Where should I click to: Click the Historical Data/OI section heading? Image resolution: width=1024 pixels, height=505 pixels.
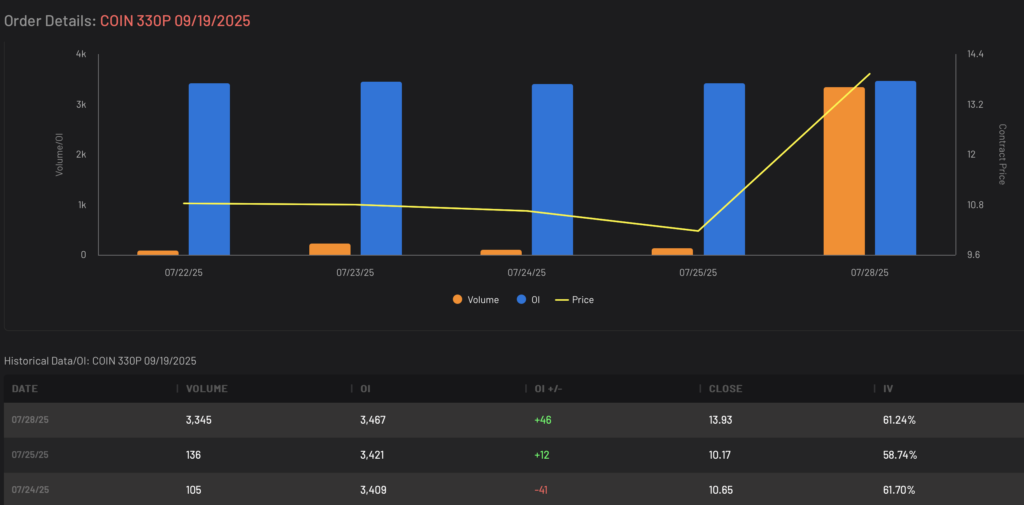100,361
